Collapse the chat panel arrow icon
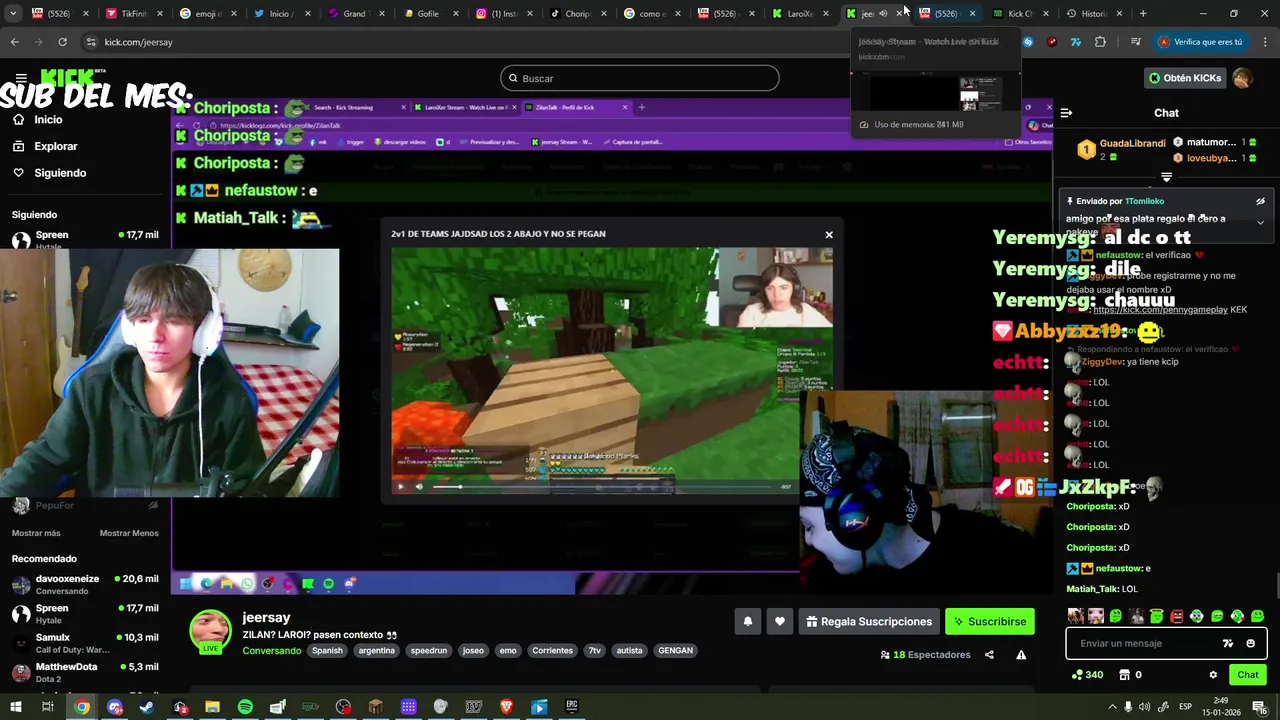This screenshot has width=1280, height=720. pos(1066,113)
